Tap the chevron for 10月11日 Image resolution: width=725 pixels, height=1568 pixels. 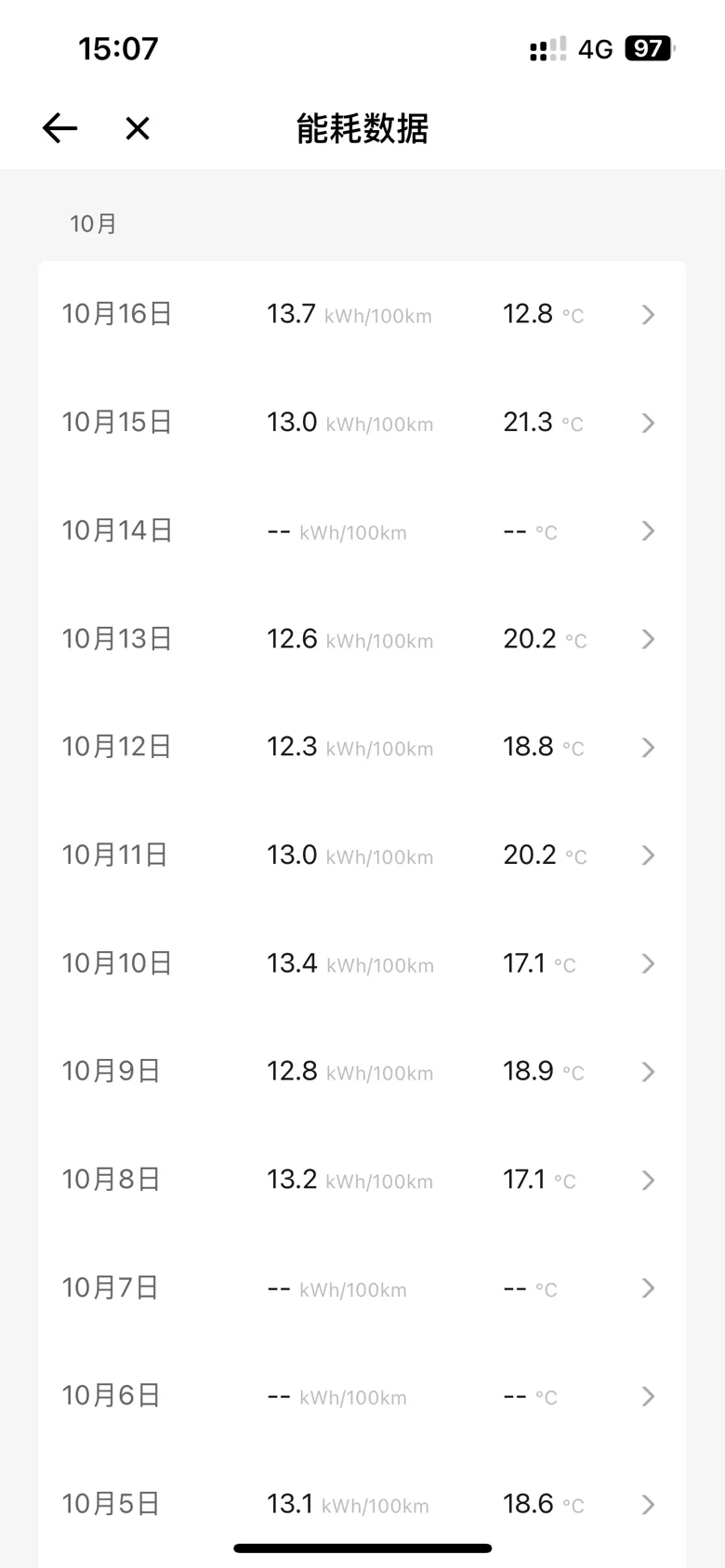pyautogui.click(x=649, y=856)
